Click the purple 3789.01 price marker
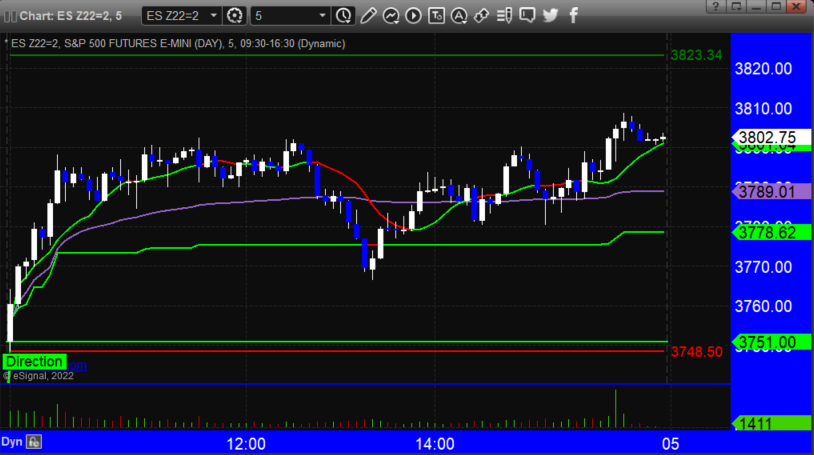Viewport: 814px width, 455px height. pos(771,192)
